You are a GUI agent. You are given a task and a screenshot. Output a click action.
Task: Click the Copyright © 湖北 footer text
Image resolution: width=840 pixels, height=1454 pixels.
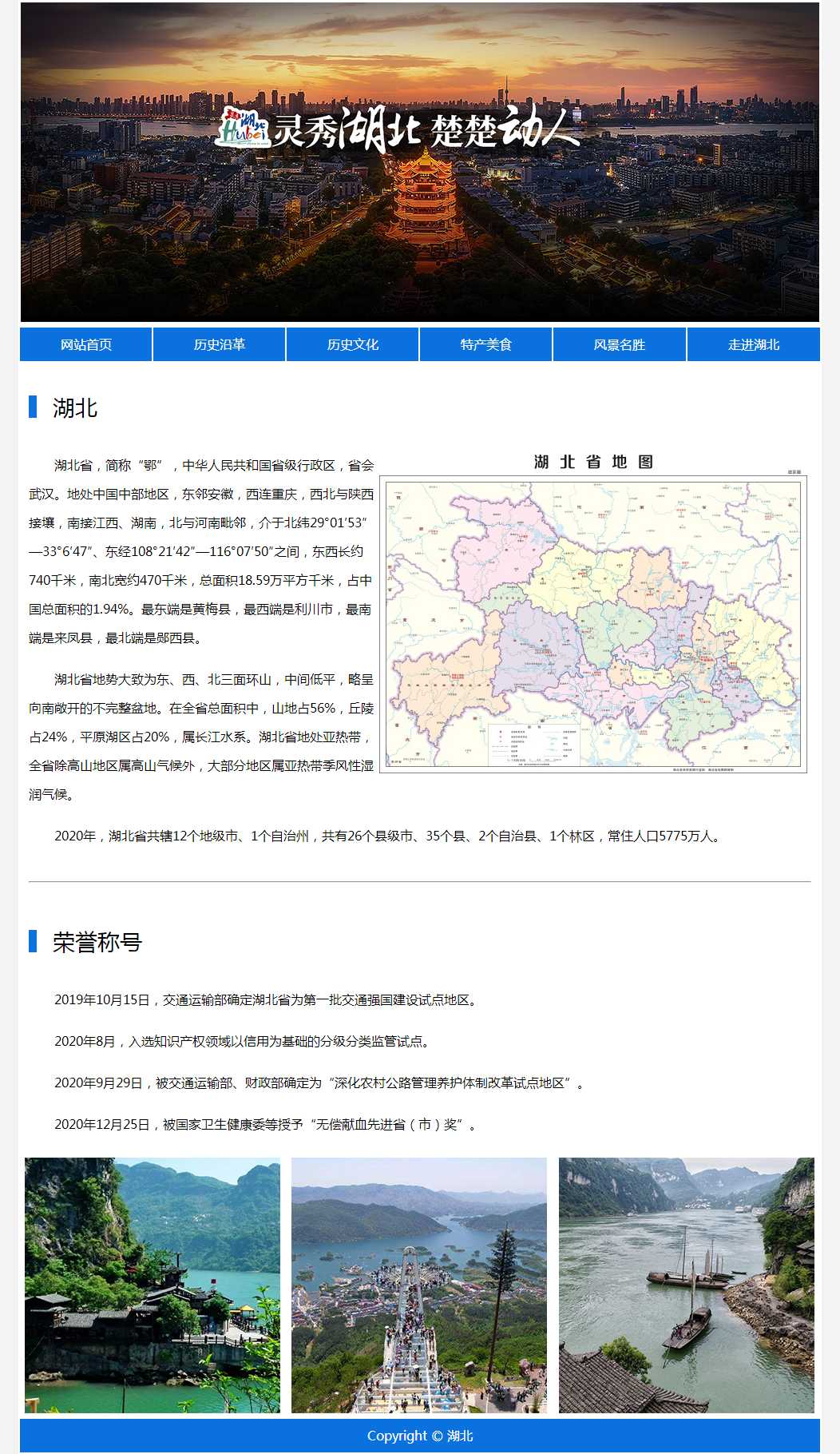click(x=420, y=1436)
